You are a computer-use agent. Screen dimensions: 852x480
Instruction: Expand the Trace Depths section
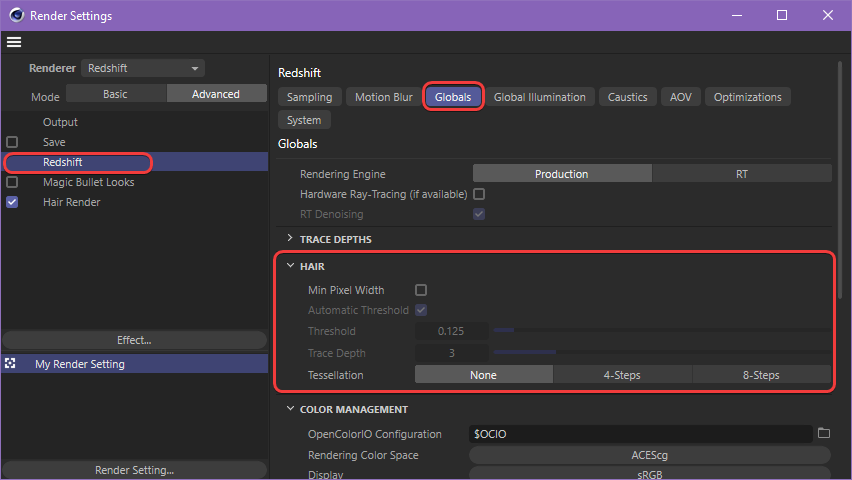290,239
